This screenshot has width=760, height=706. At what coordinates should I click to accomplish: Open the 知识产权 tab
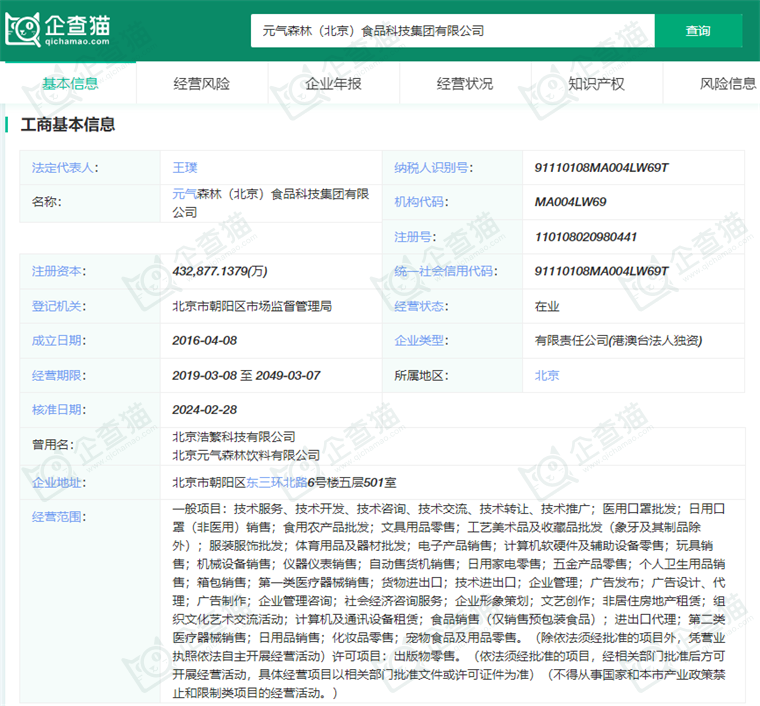tap(597, 84)
